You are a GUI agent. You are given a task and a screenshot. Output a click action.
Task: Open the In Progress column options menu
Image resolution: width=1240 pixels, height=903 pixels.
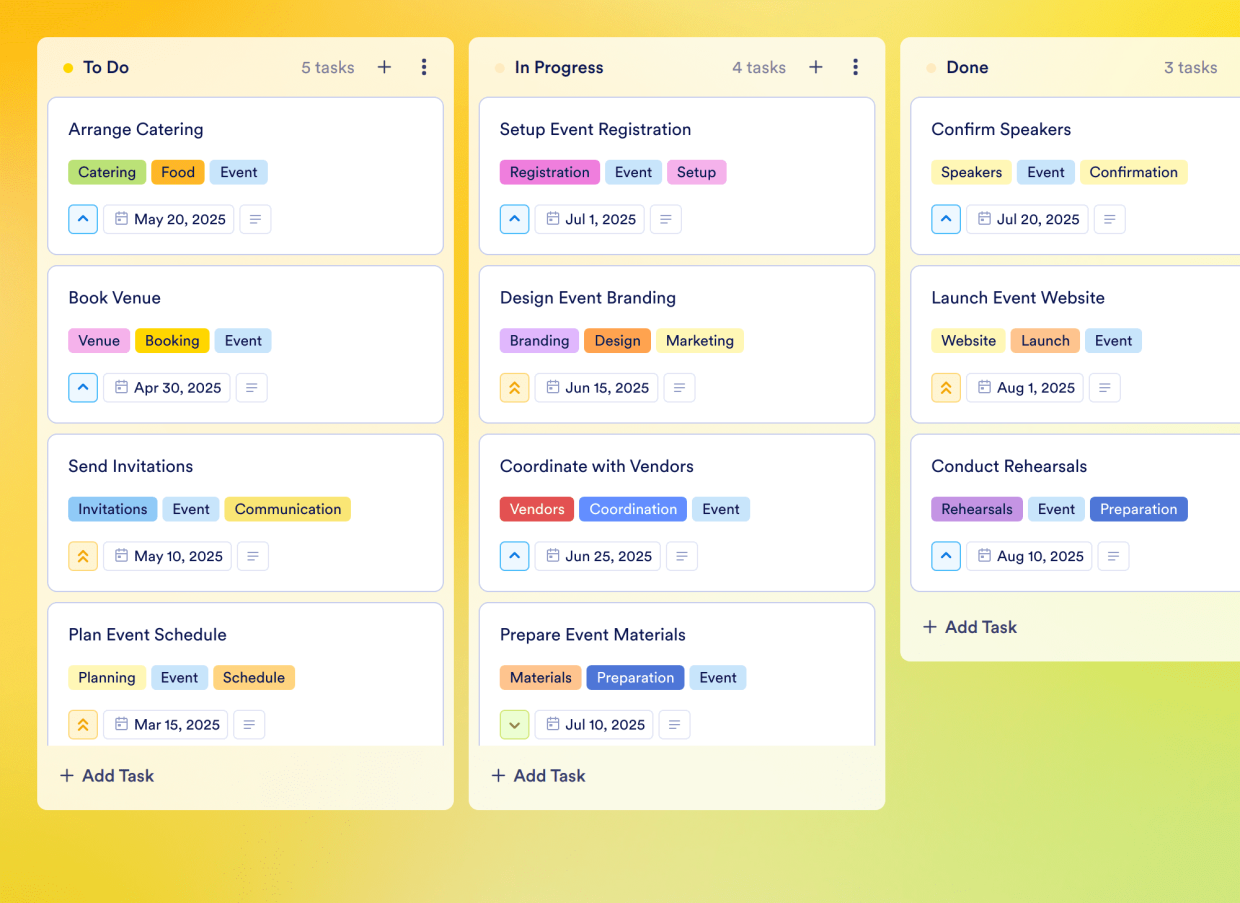click(x=855, y=67)
